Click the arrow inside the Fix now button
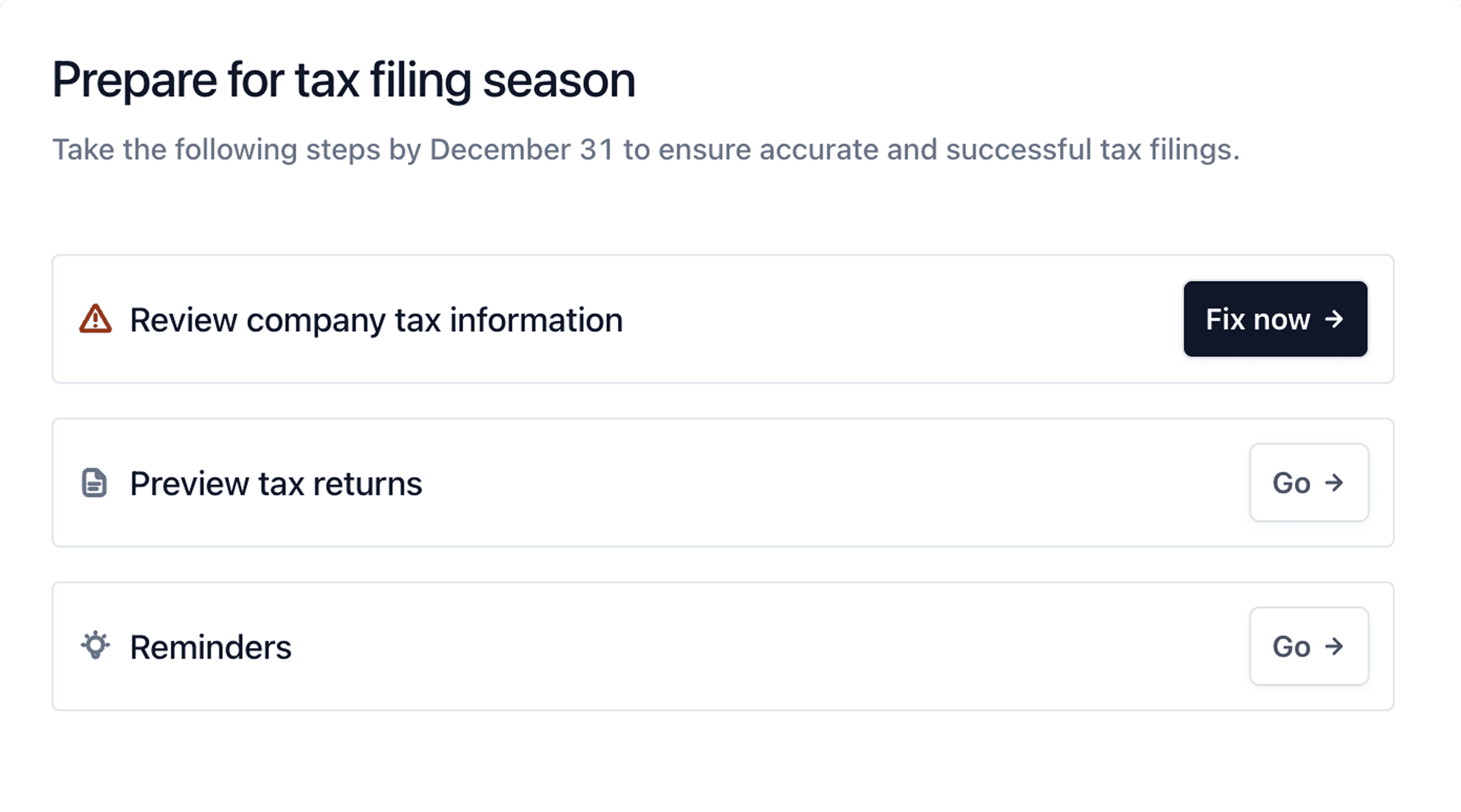Image resolution: width=1461 pixels, height=812 pixels. coord(1334,319)
